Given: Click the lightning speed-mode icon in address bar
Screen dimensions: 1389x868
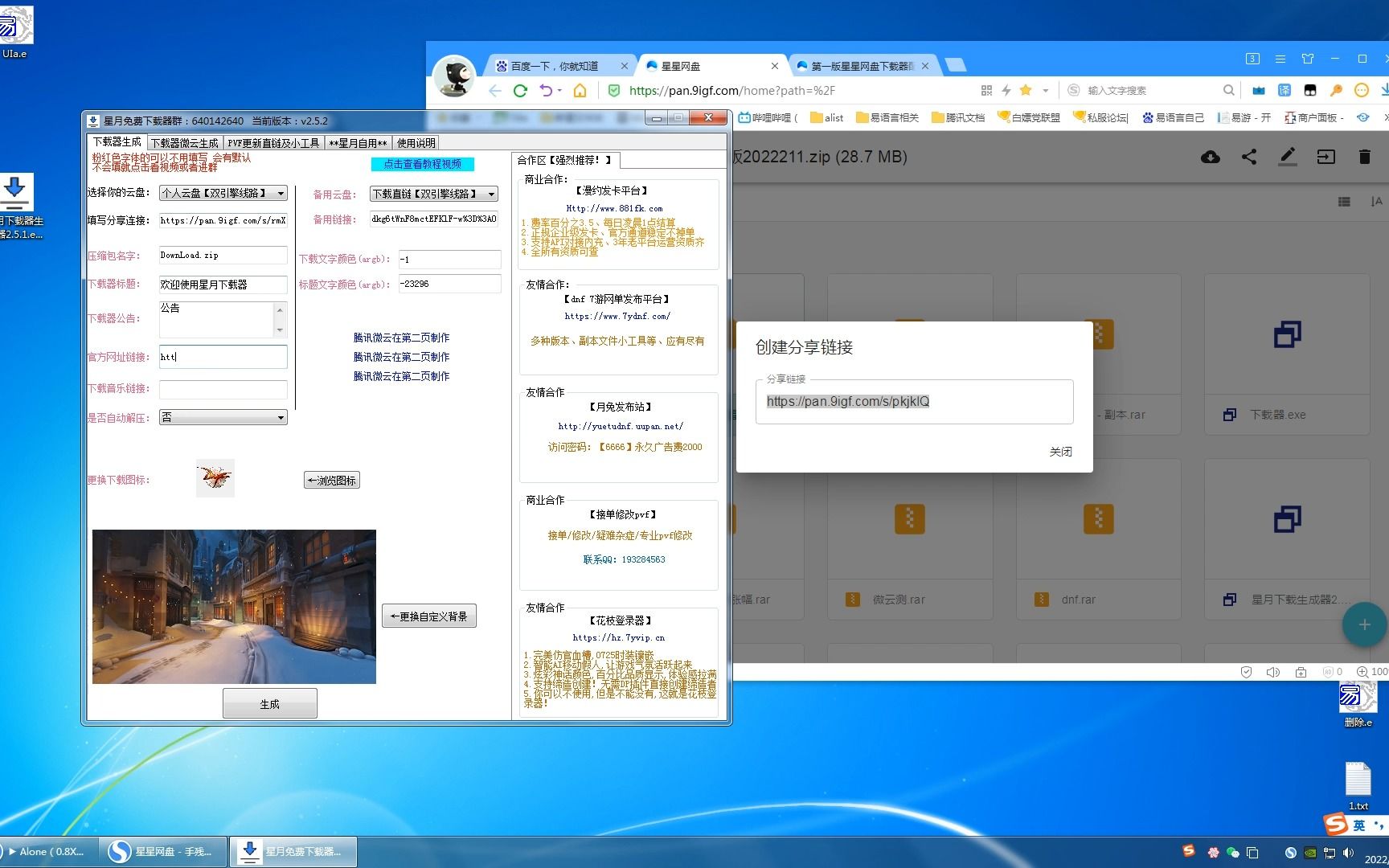Looking at the screenshot, I should pyautogui.click(x=1006, y=90).
